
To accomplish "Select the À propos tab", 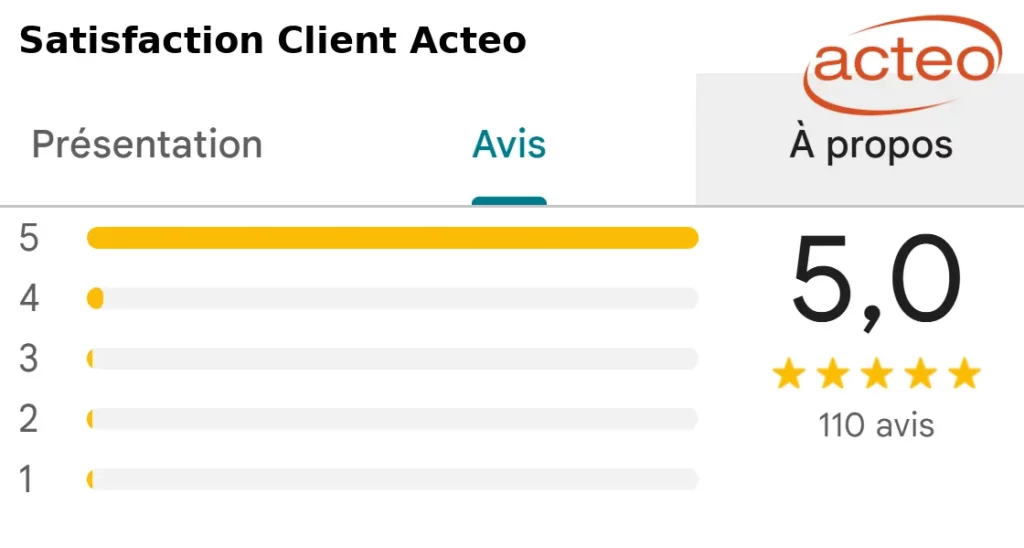I will coord(870,145).
